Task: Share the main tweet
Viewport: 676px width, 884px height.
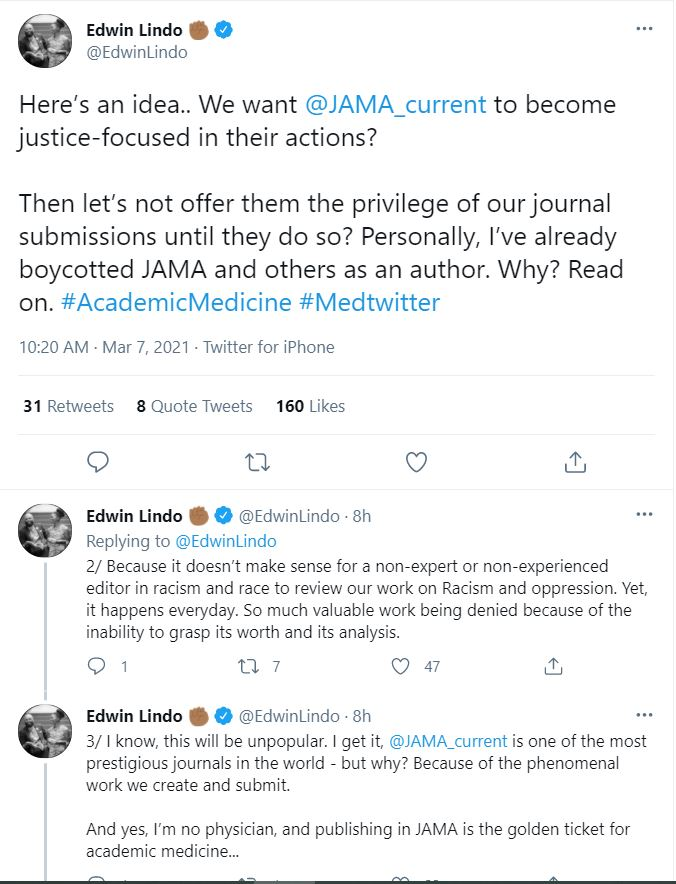Action: coord(575,462)
